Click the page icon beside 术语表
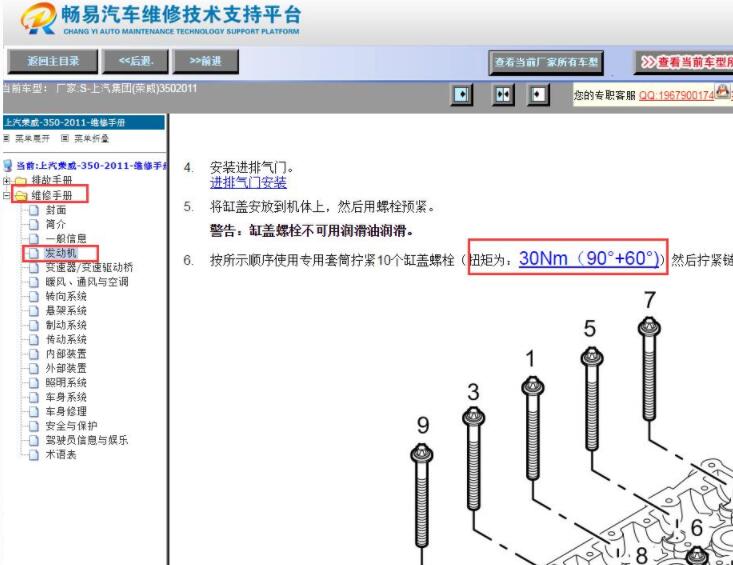Screen dimensions: 733x565 coord(34,455)
